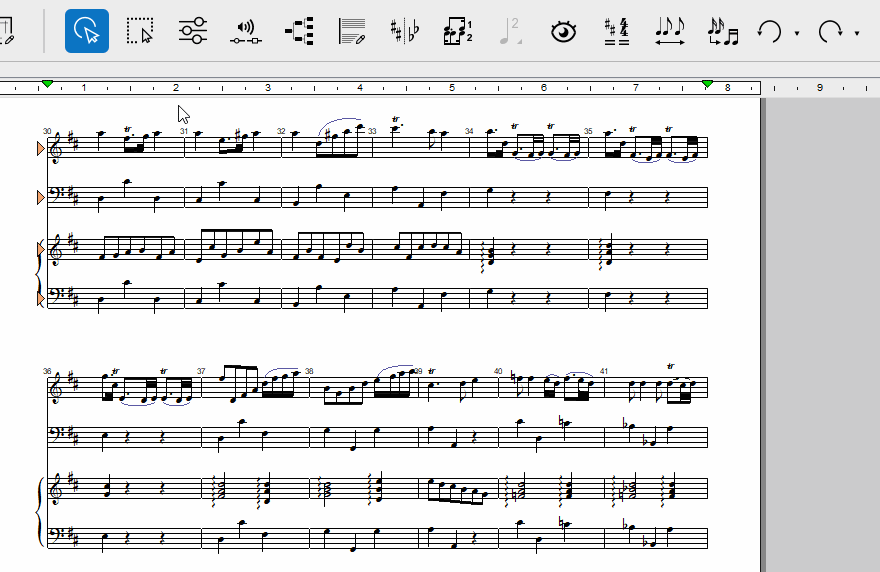Click measure number 32
The height and width of the screenshot is (572, 880).
(x=281, y=131)
